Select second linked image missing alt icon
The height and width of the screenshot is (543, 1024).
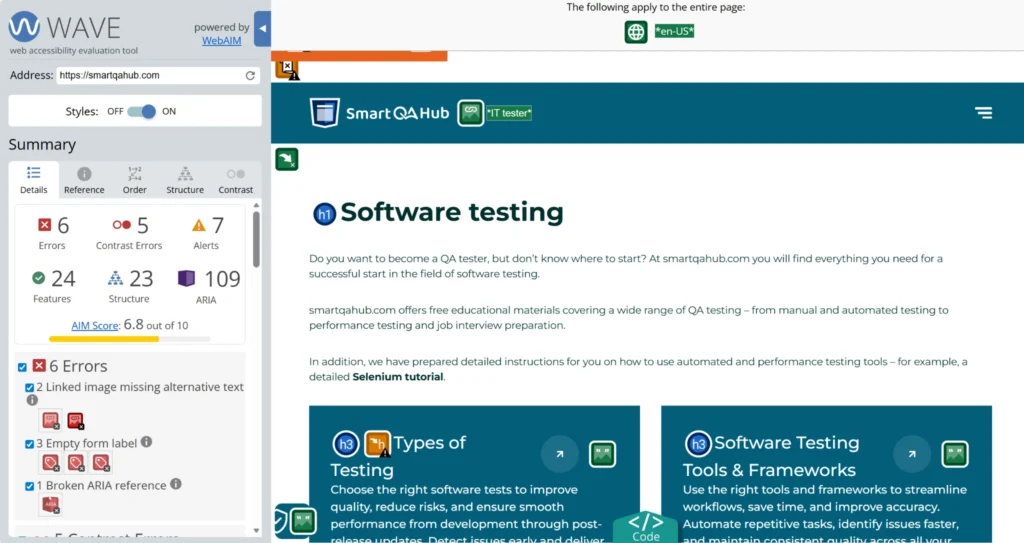(x=76, y=420)
